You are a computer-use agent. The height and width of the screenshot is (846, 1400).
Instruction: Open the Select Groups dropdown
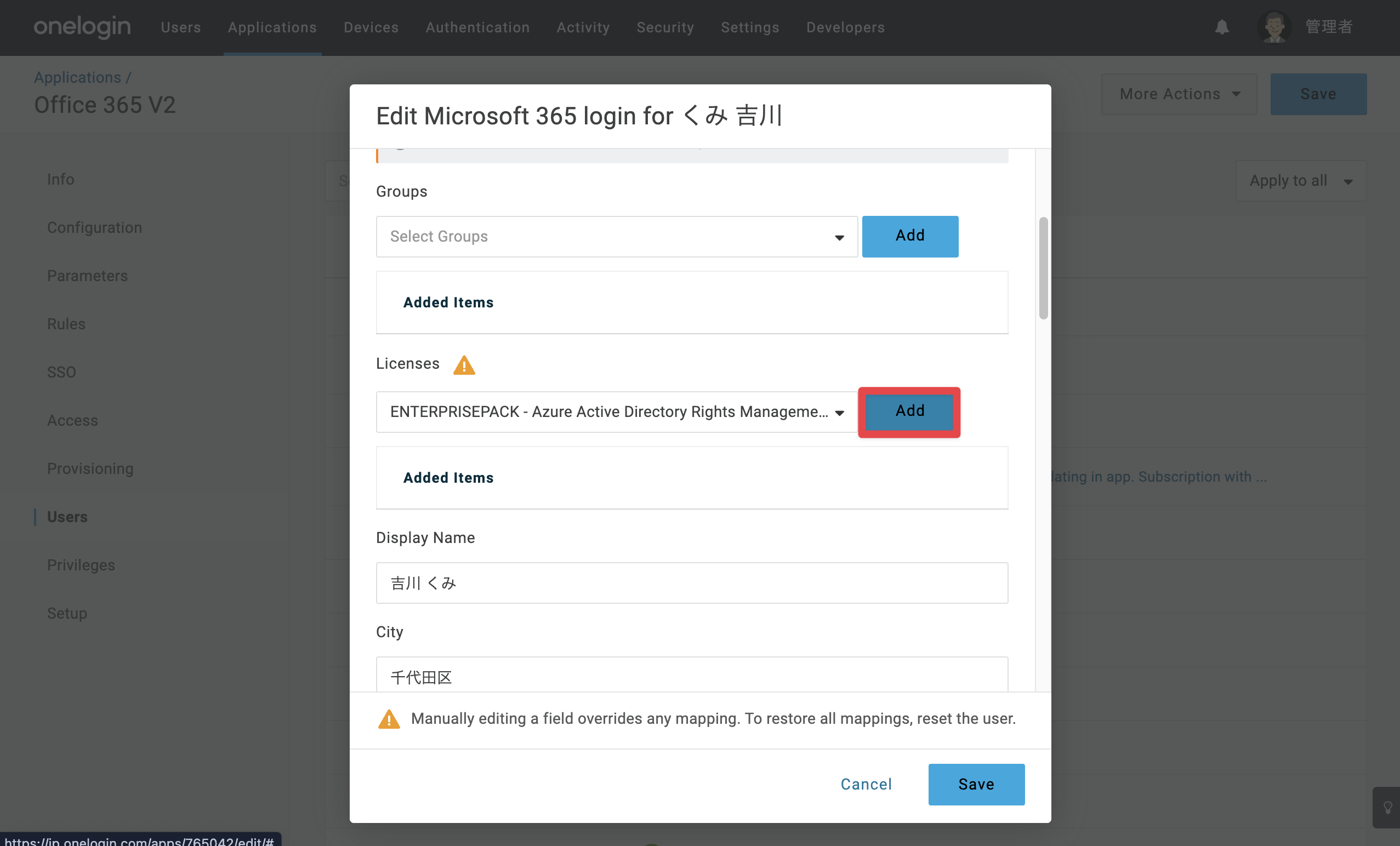(x=617, y=236)
